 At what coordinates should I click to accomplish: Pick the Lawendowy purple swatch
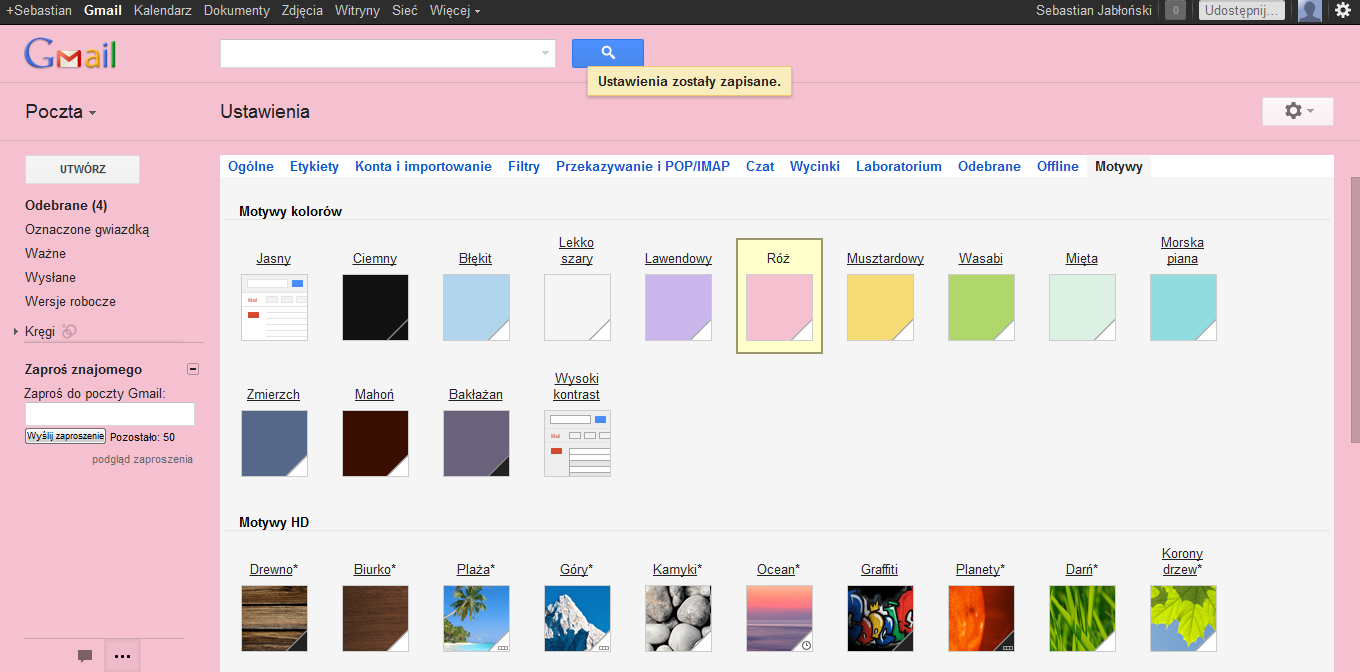click(x=679, y=308)
